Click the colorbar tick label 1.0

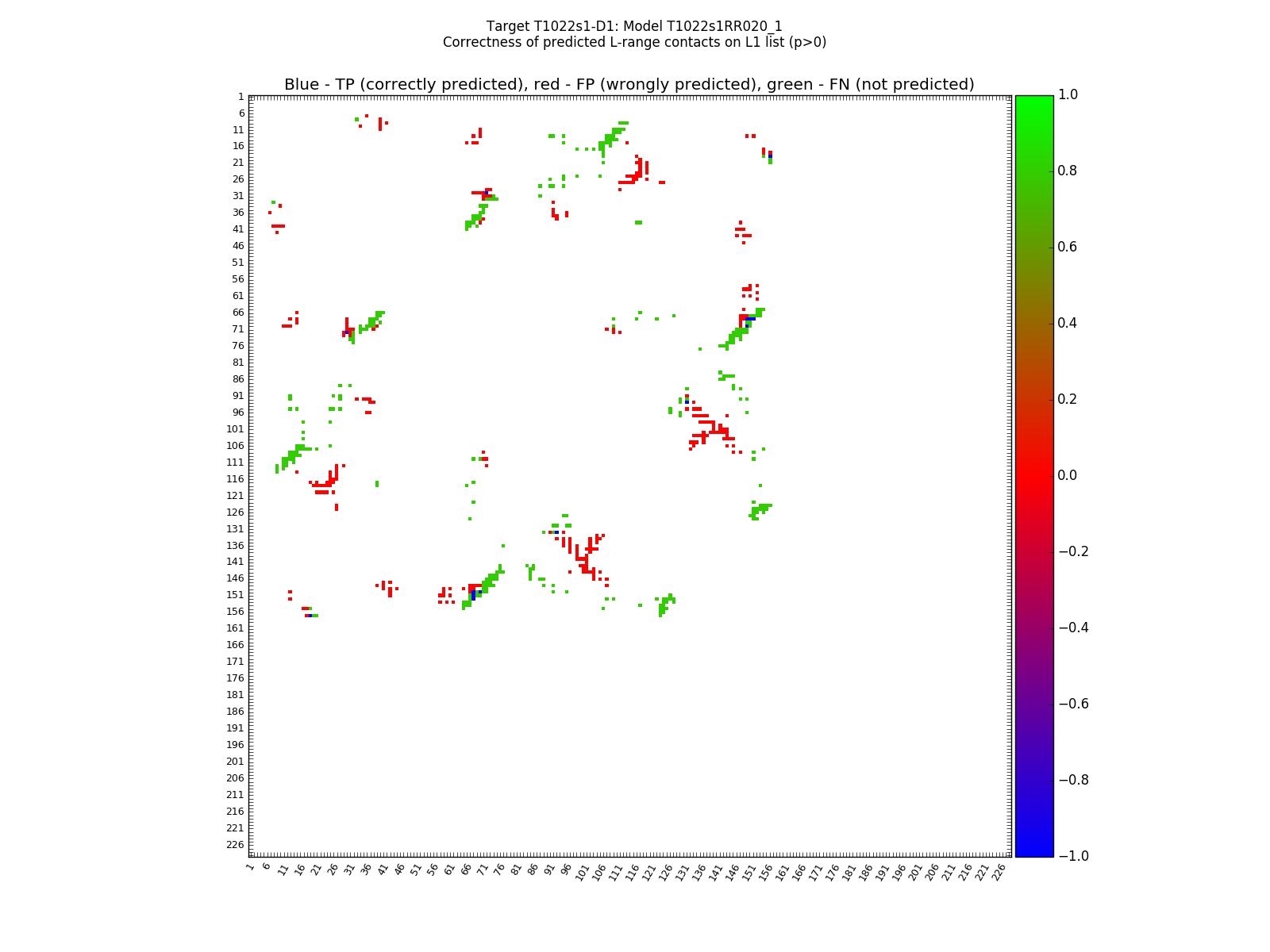tap(1068, 94)
